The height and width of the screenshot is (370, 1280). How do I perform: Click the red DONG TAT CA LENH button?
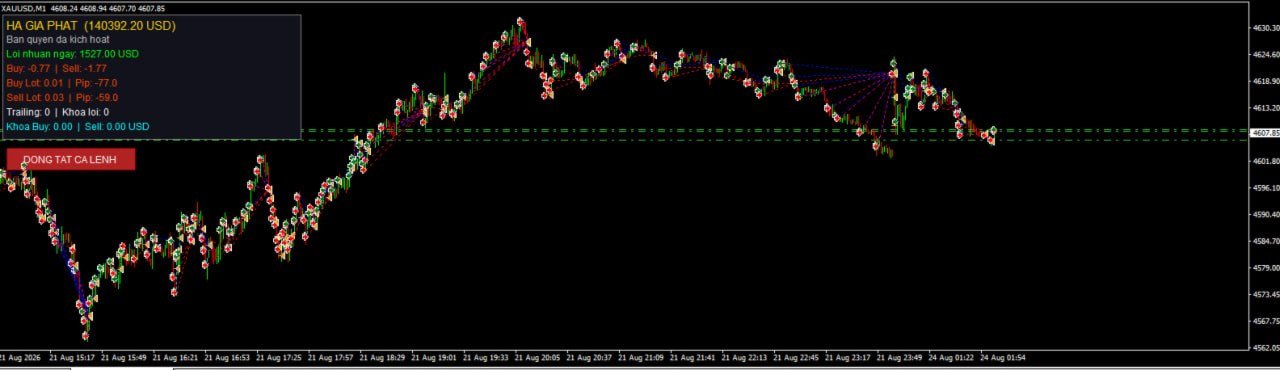point(70,160)
